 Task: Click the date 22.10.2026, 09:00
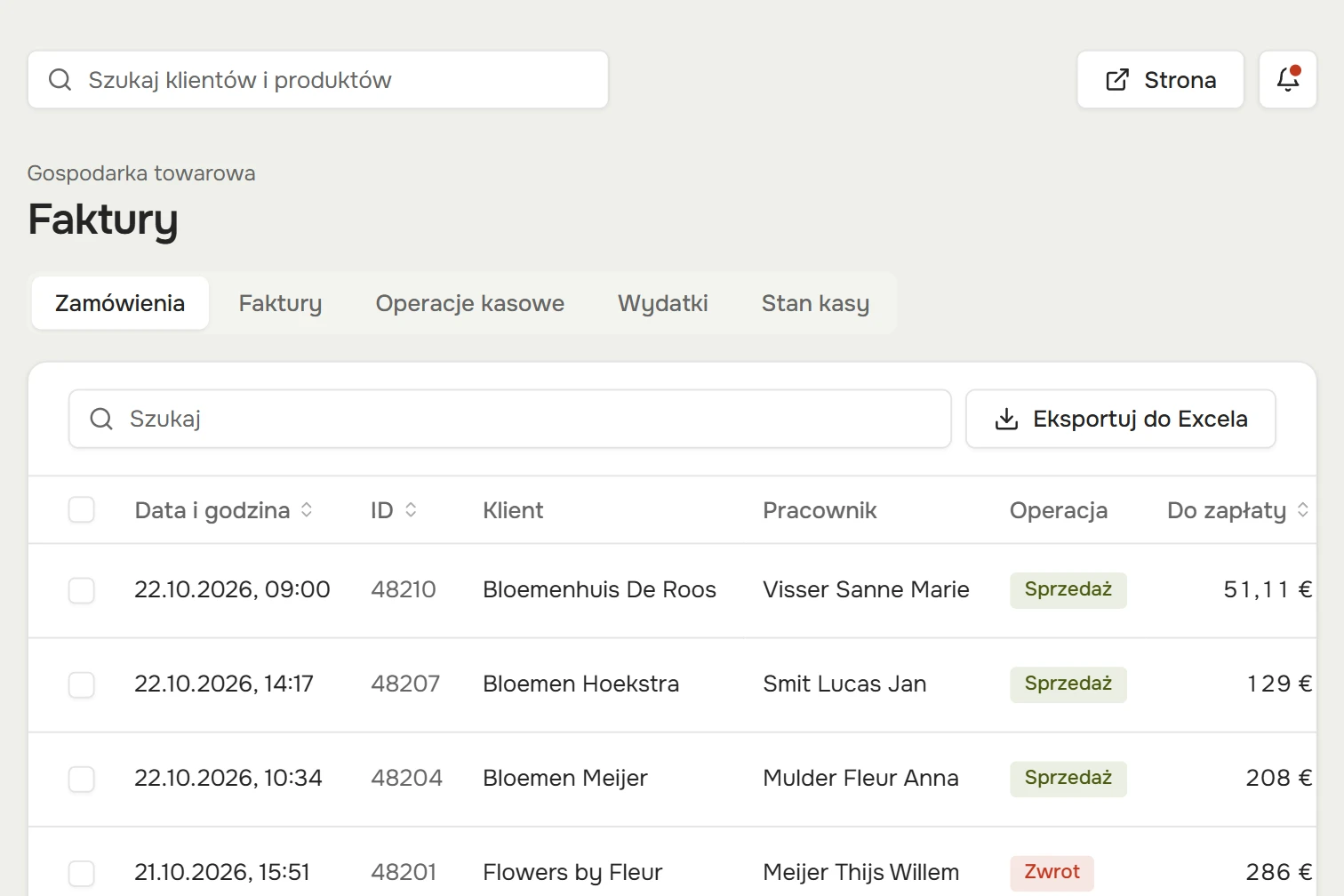232,589
